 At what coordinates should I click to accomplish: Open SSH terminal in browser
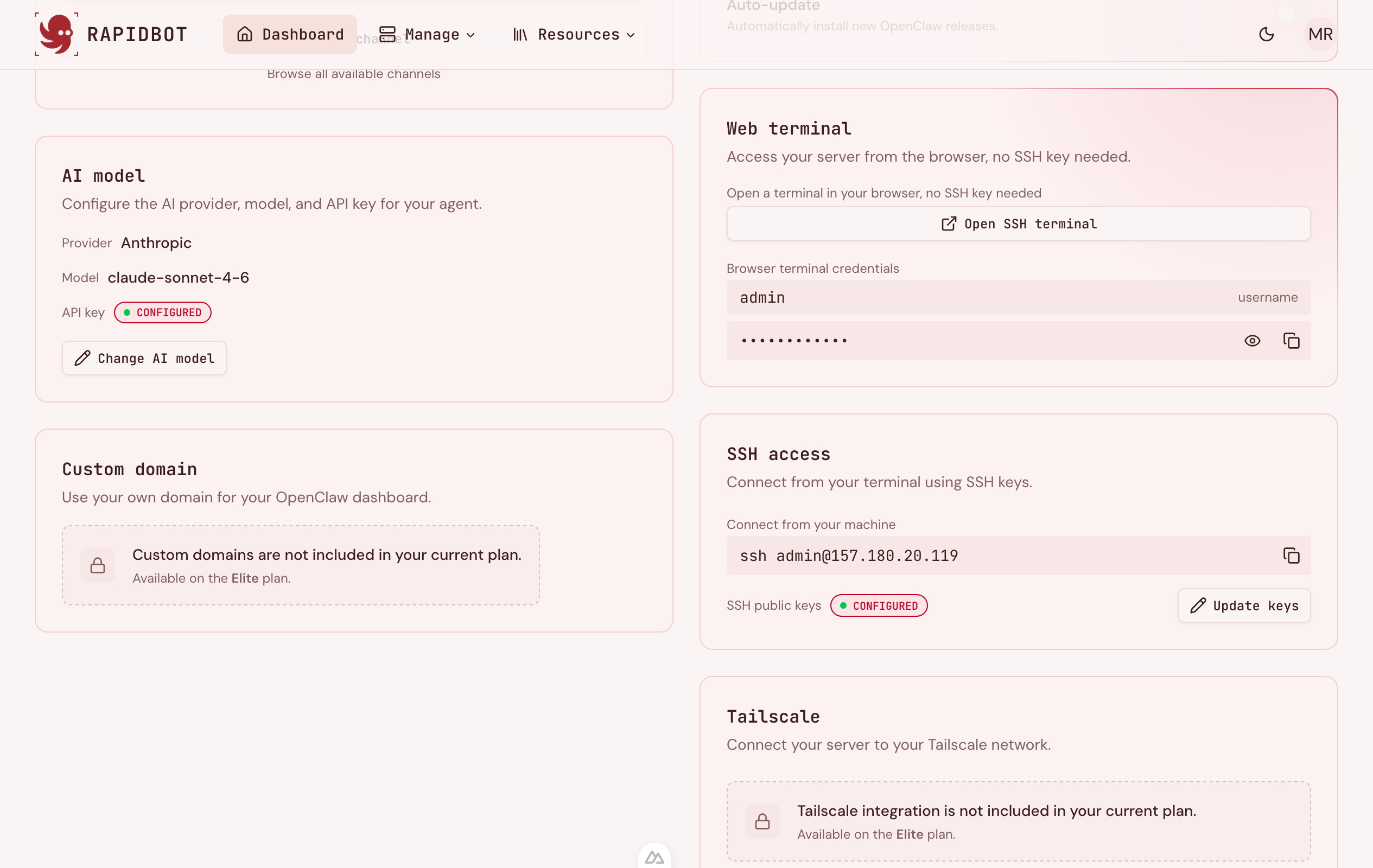point(1018,224)
